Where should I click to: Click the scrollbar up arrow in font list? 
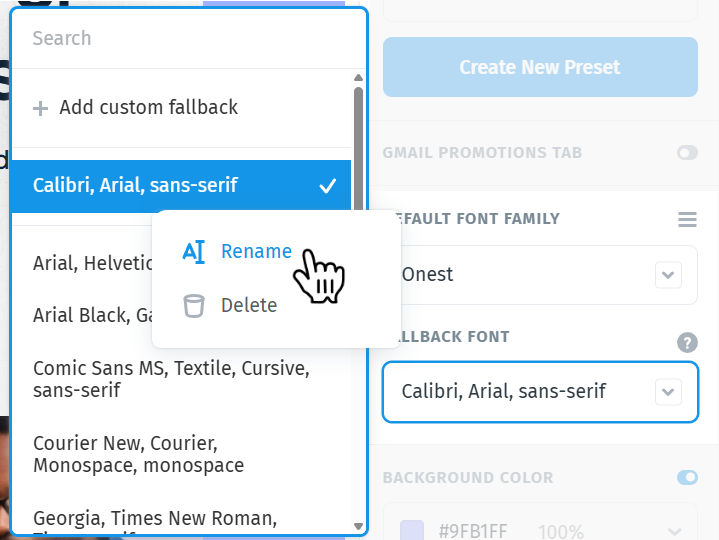pos(359,78)
